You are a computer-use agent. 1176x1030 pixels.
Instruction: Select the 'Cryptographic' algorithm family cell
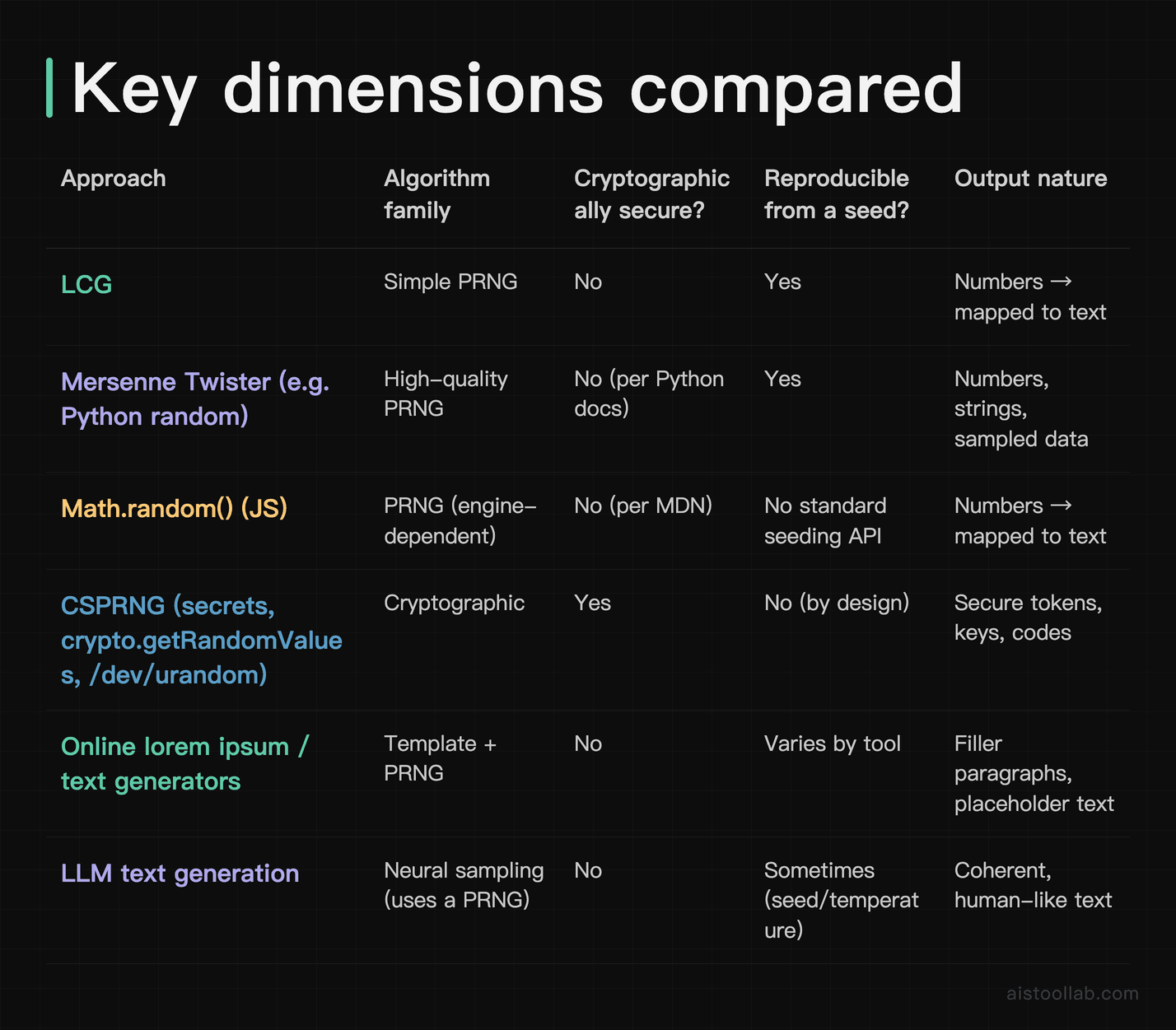point(454,603)
